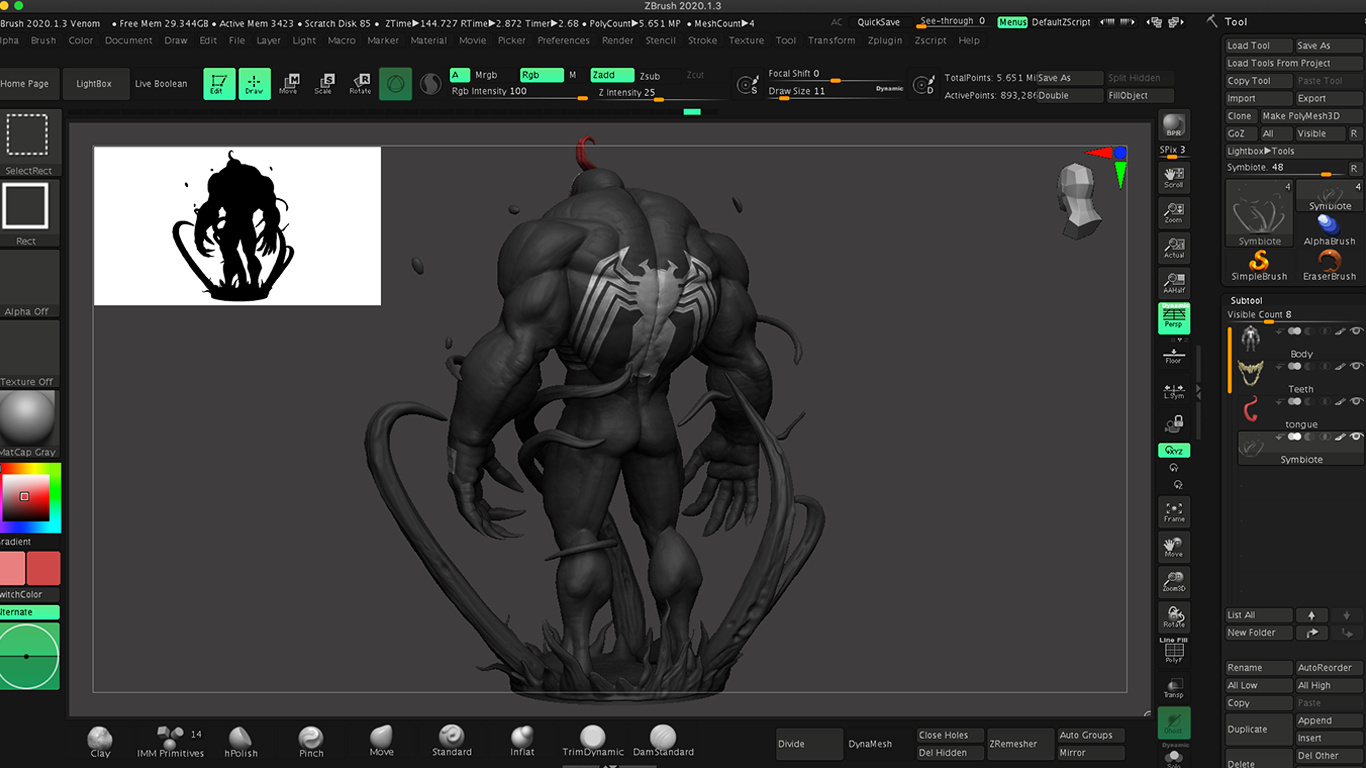Toggle Transp transparency
The height and width of the screenshot is (768, 1366).
[1174, 687]
